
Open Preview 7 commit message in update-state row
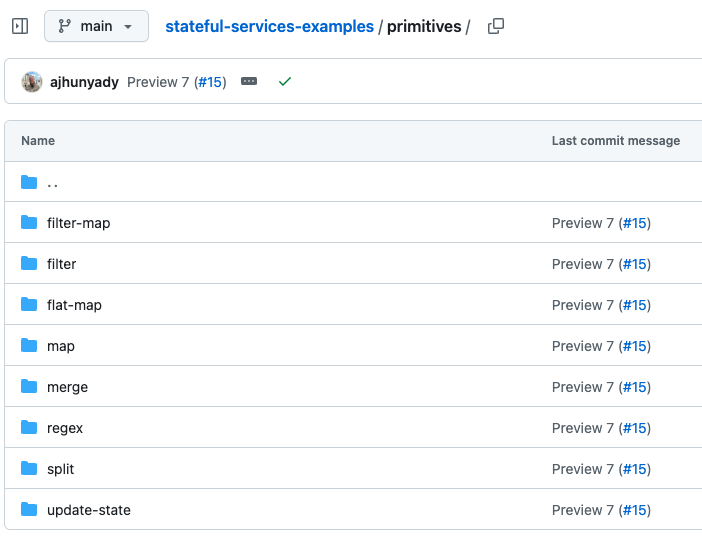pyautogui.click(x=582, y=510)
